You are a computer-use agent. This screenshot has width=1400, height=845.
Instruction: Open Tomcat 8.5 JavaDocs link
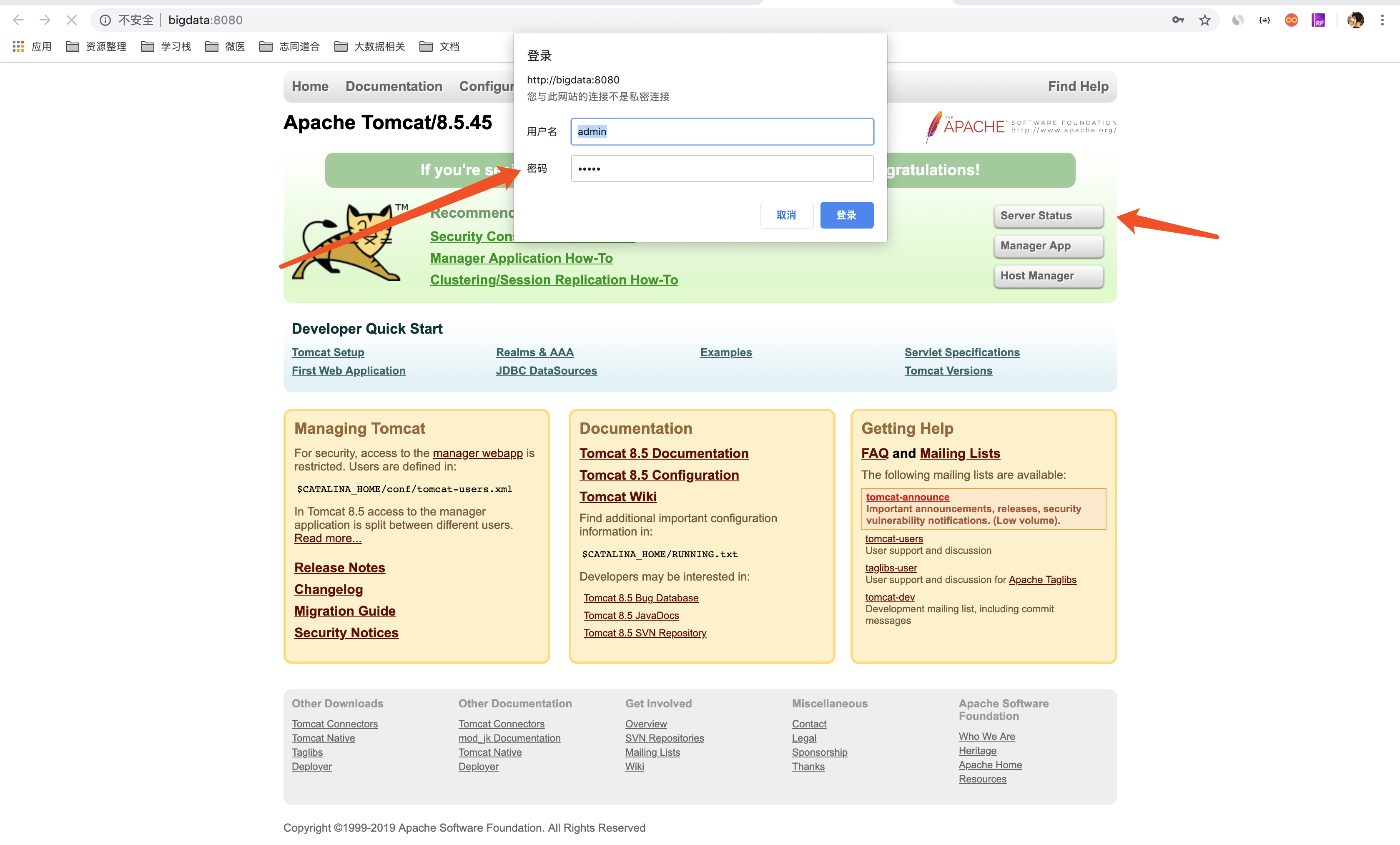[631, 616]
